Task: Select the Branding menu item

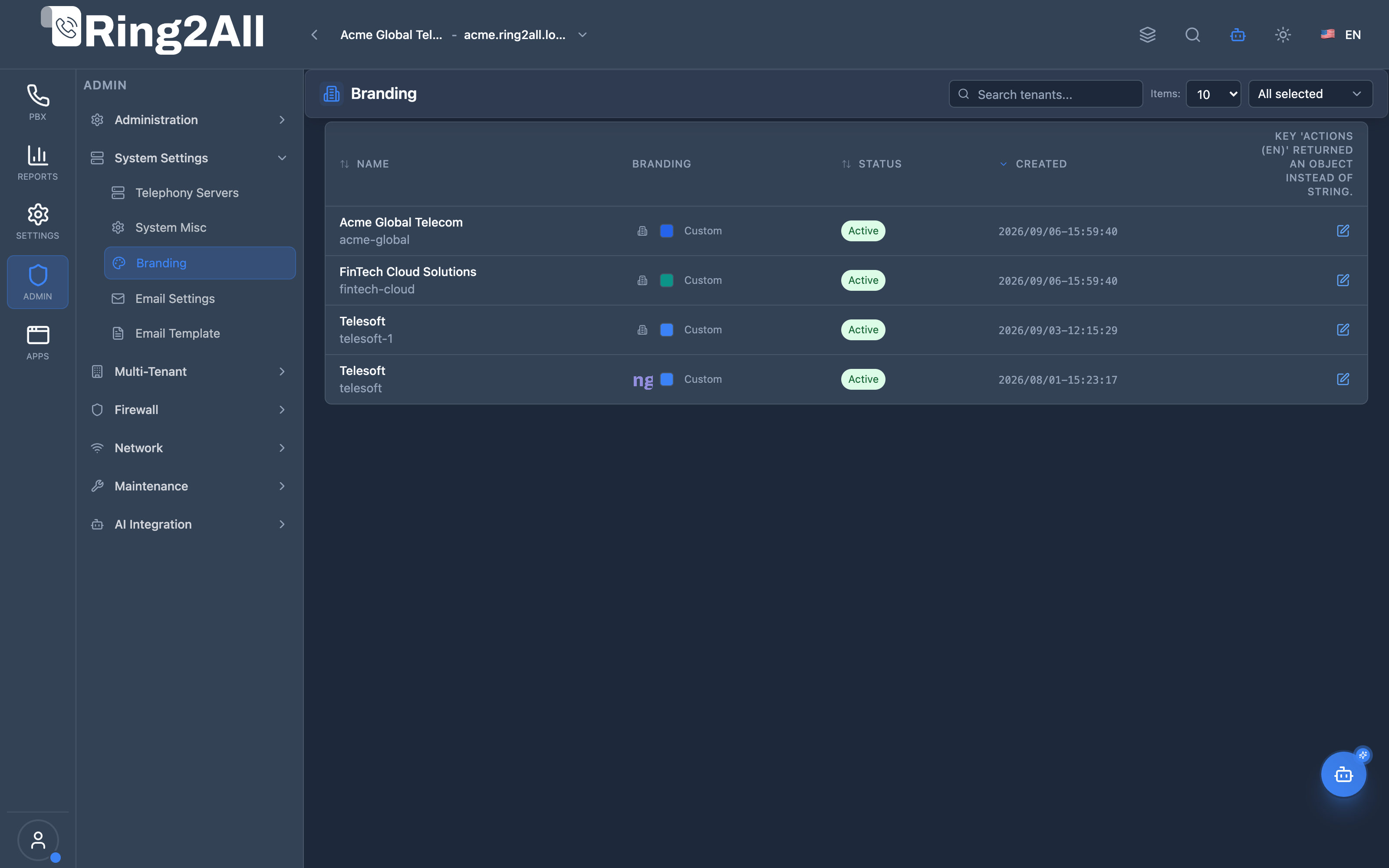Action: click(x=200, y=263)
